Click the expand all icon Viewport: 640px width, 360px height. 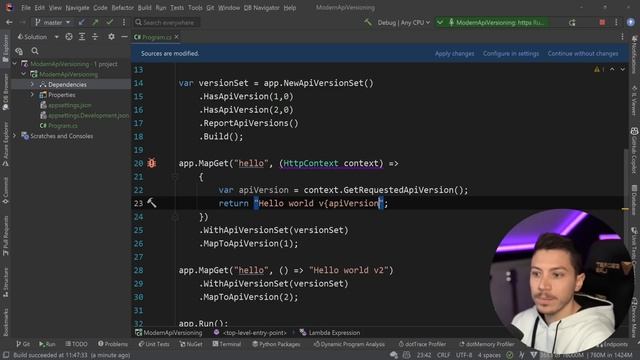point(82,37)
